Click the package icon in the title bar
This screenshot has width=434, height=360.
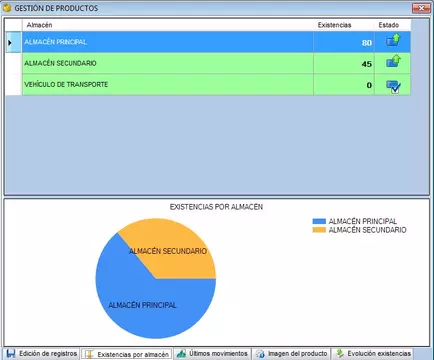coord(7,8)
